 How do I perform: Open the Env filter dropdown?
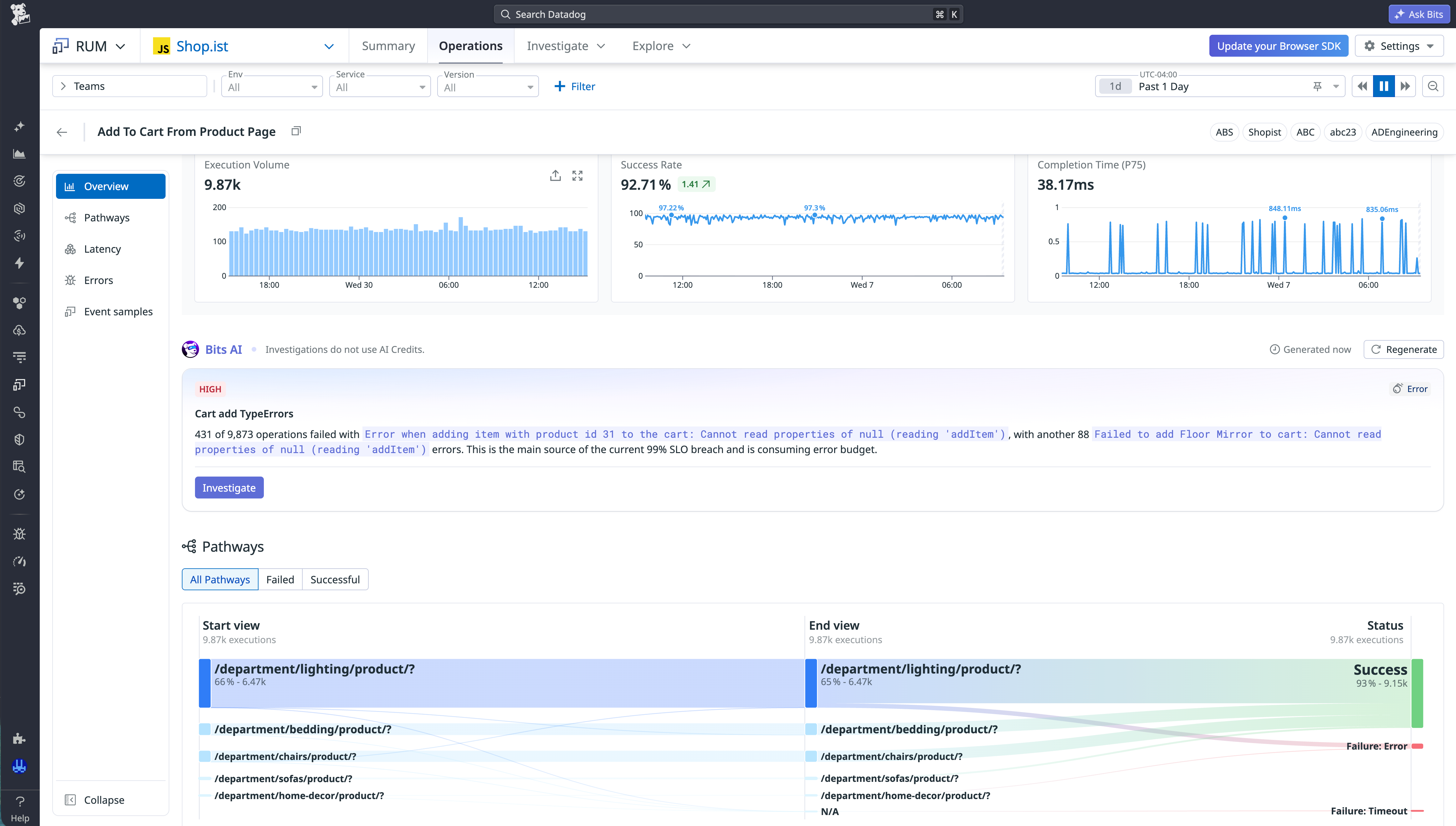(x=272, y=87)
